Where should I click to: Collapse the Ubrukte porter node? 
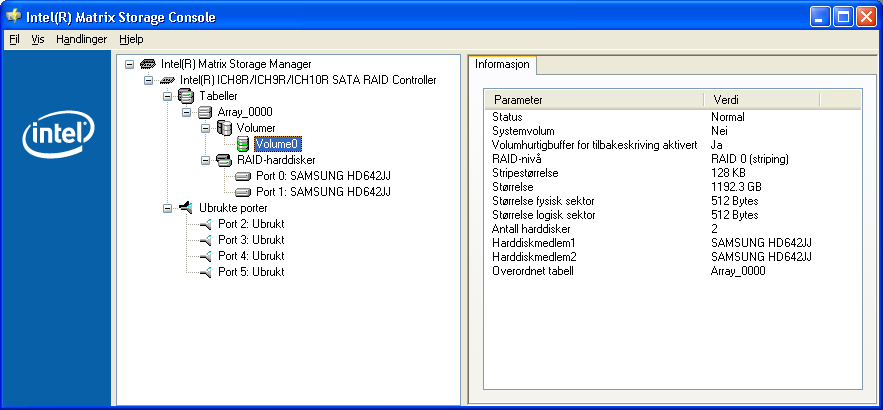click(167, 208)
